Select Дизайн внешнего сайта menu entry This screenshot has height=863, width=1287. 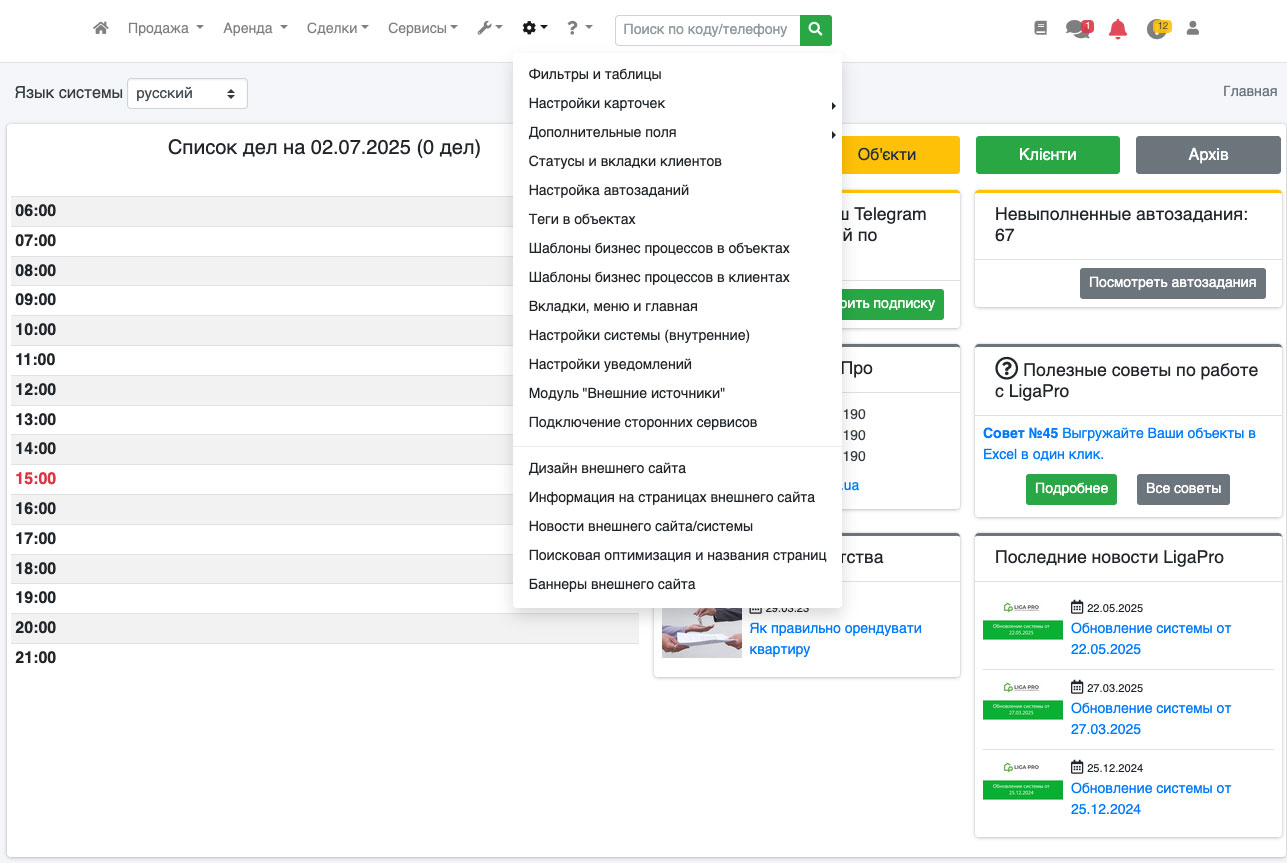pyautogui.click(x=607, y=469)
